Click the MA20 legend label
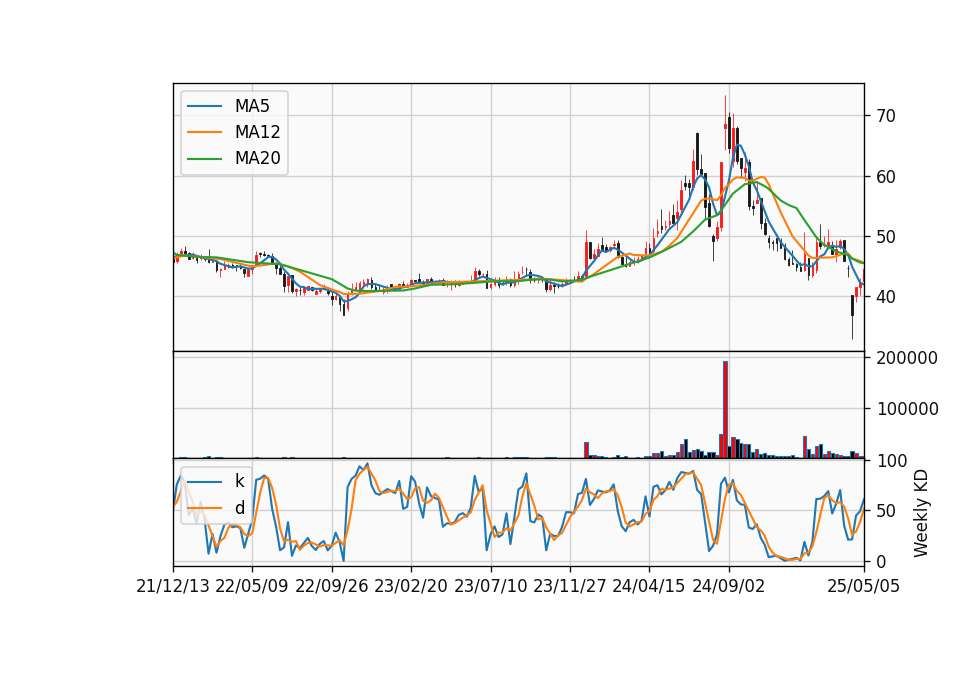This screenshot has height=690, width=960. [x=257, y=159]
